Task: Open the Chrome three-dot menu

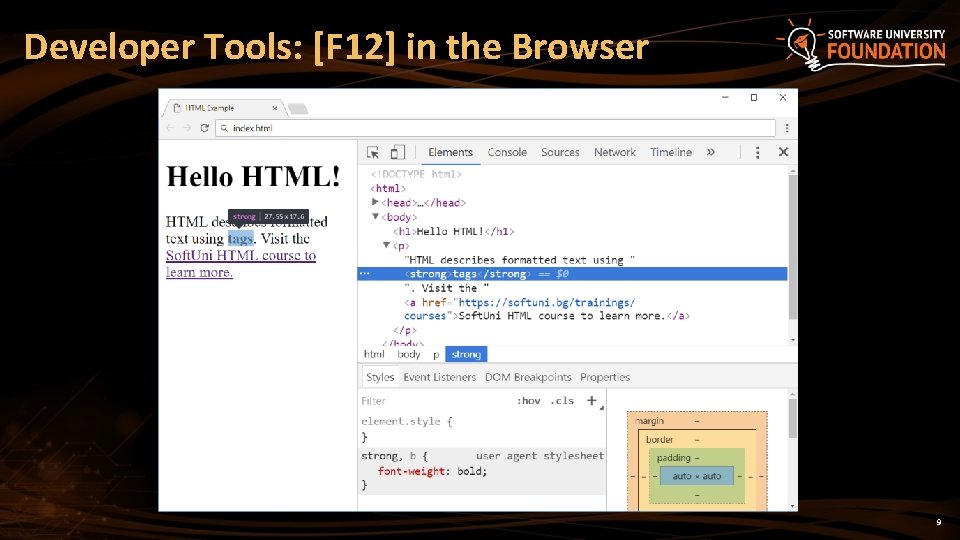Action: pos(787,128)
